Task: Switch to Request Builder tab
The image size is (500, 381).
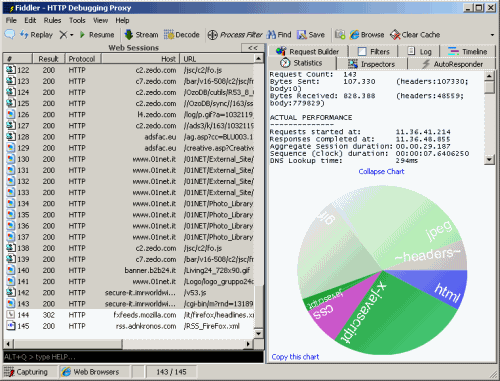Action: coord(309,51)
